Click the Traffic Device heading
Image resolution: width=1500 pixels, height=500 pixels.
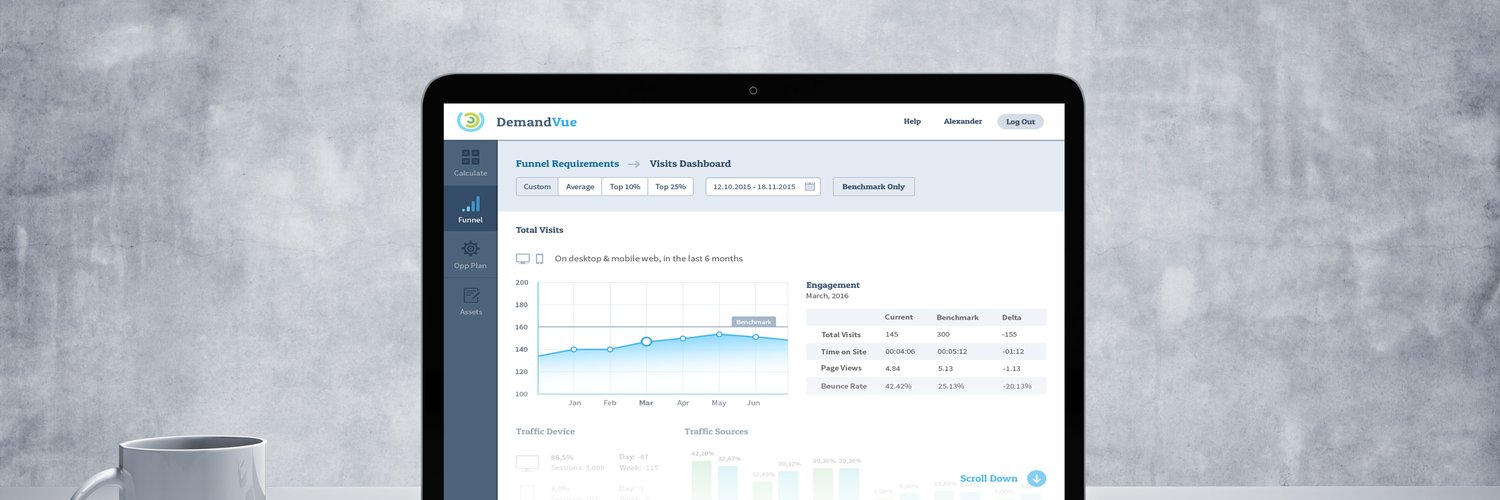545,431
